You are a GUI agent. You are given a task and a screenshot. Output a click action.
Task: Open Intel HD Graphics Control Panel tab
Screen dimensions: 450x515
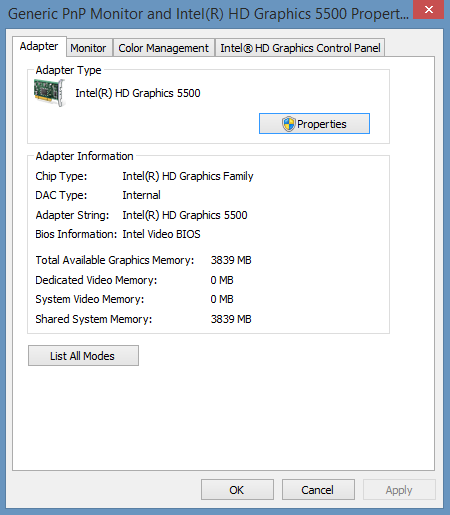[x=300, y=48]
